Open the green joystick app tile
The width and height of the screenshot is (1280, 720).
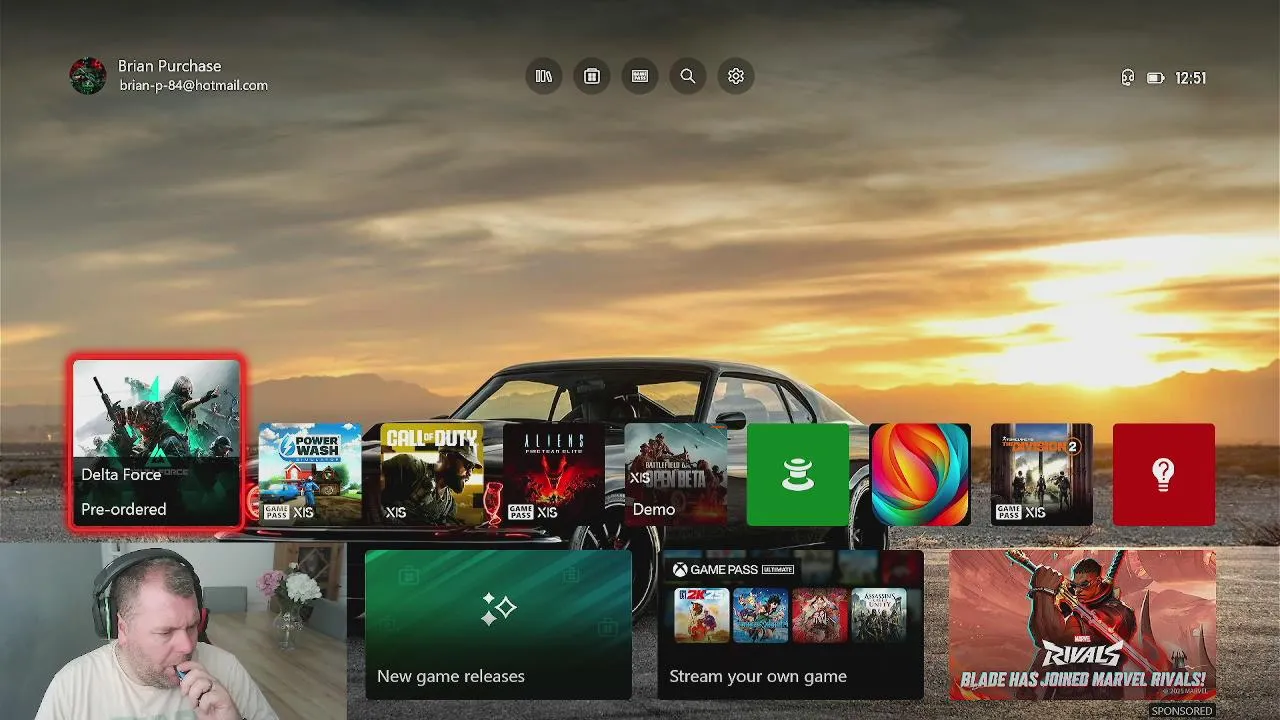point(798,474)
